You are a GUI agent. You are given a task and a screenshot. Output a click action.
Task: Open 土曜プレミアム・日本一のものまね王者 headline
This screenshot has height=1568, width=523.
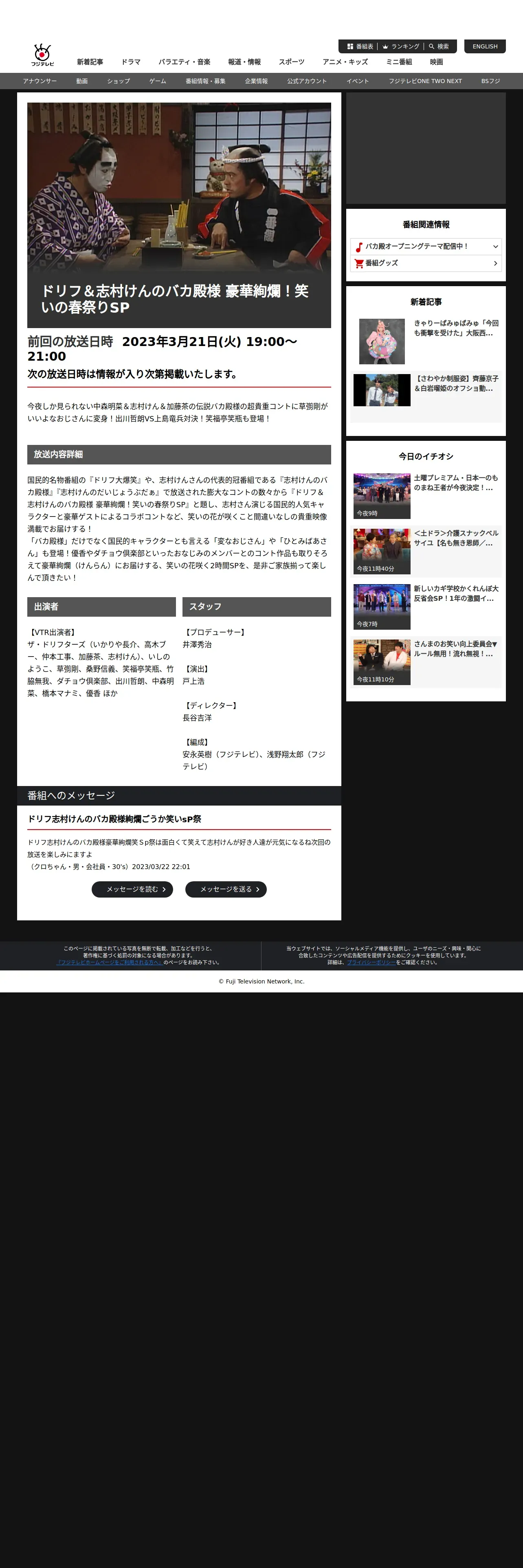[x=456, y=483]
